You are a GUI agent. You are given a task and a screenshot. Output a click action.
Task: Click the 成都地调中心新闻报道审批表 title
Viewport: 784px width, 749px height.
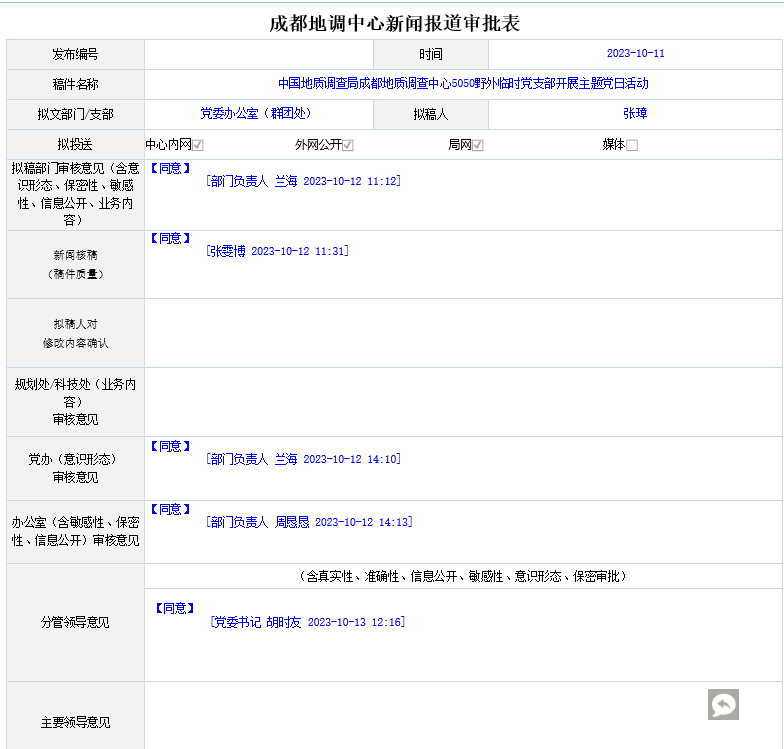pyautogui.click(x=394, y=23)
